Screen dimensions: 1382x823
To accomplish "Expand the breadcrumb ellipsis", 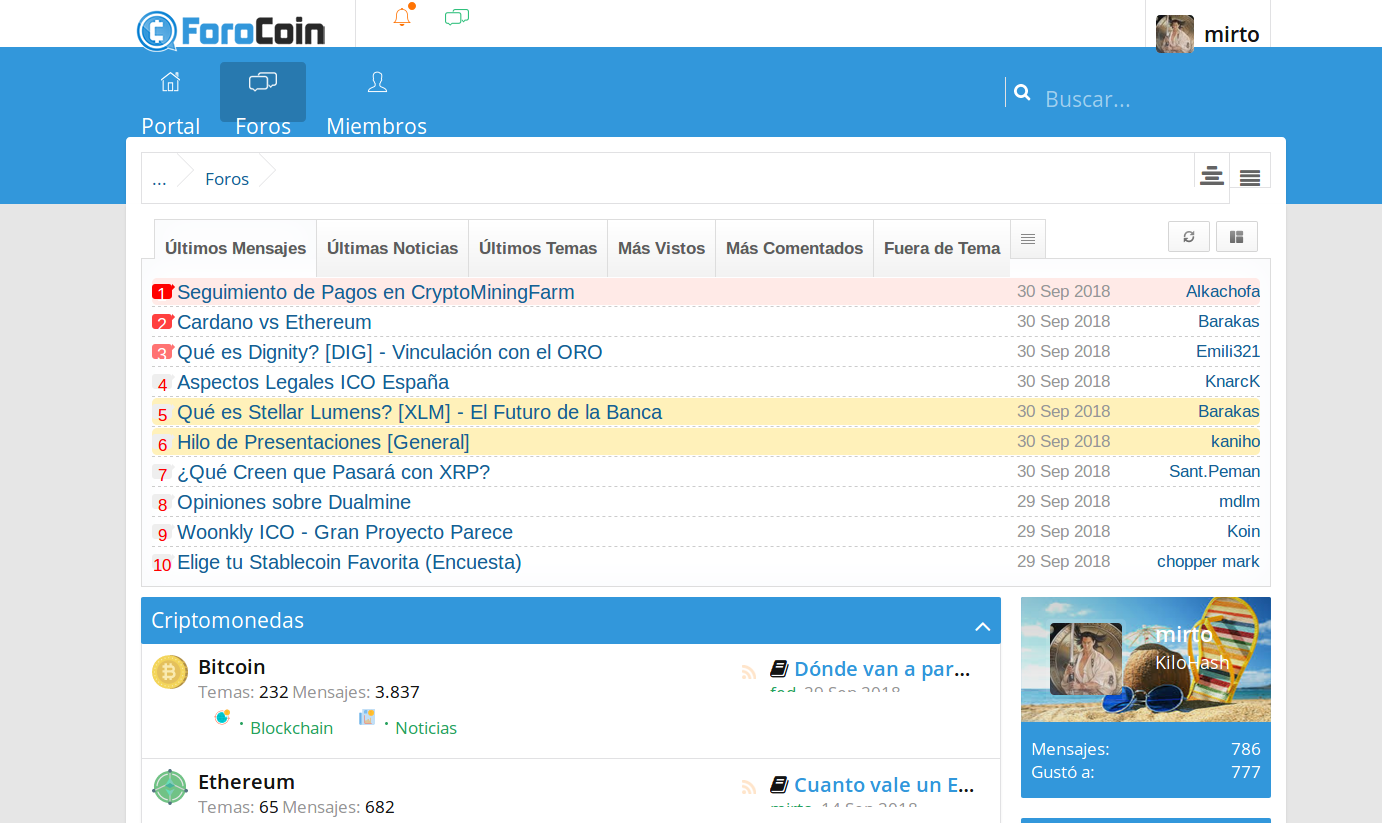I will click(159, 179).
